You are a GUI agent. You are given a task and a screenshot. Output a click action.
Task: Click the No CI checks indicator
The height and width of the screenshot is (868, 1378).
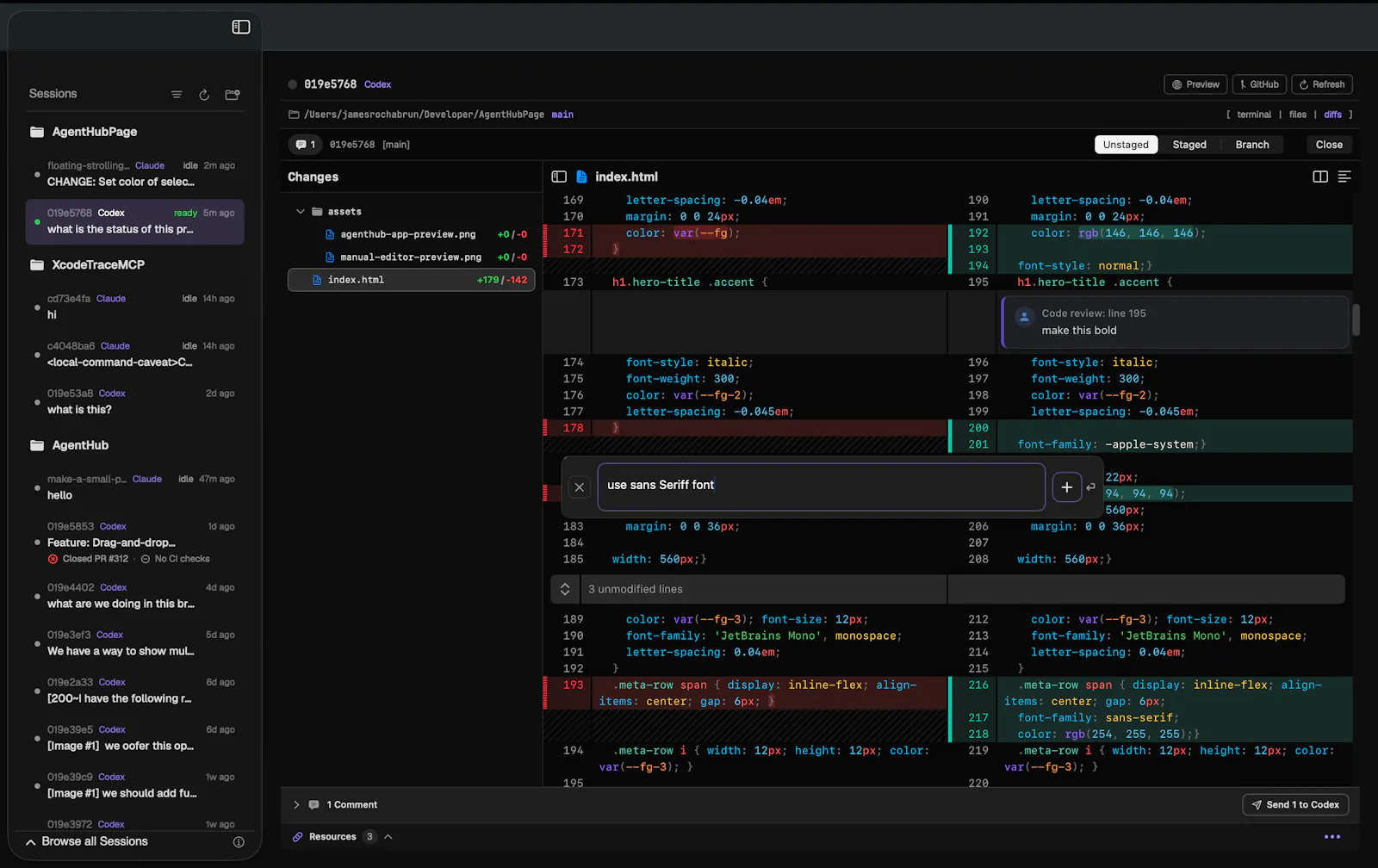(175, 559)
